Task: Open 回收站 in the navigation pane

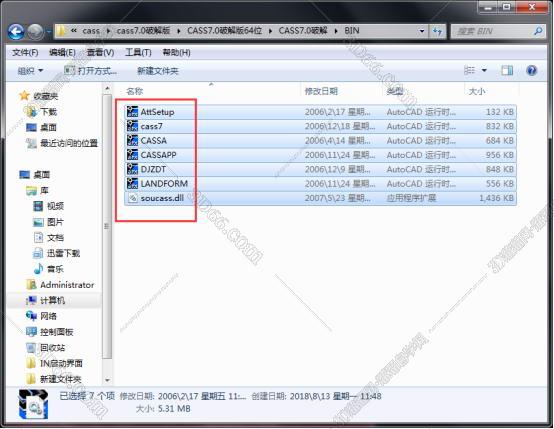Action: (x=53, y=348)
